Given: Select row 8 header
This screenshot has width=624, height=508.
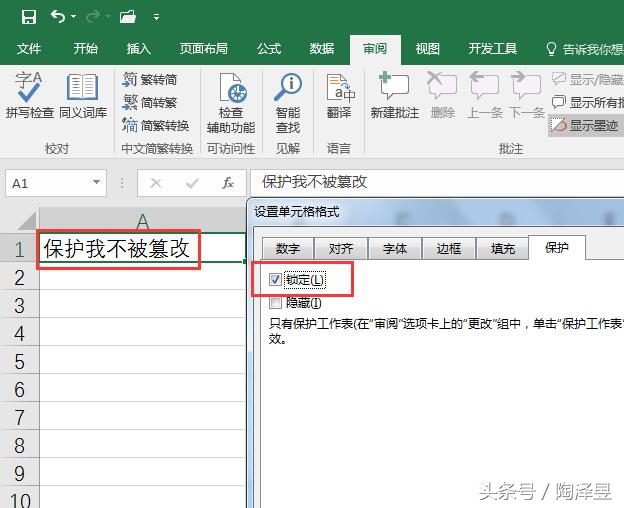Looking at the screenshot, I should pos(19,445).
